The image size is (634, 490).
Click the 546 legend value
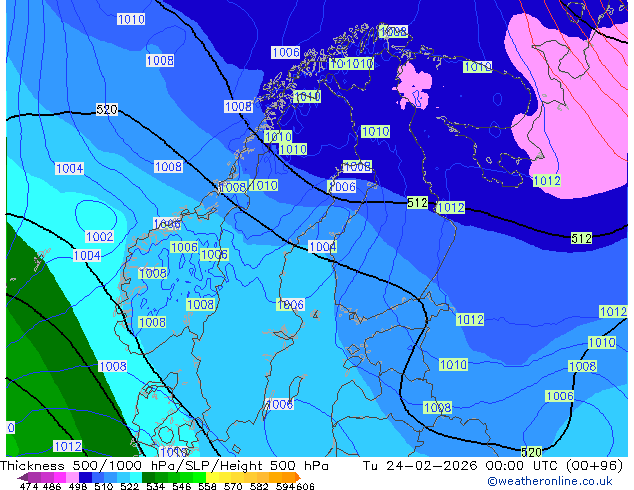click(182, 486)
